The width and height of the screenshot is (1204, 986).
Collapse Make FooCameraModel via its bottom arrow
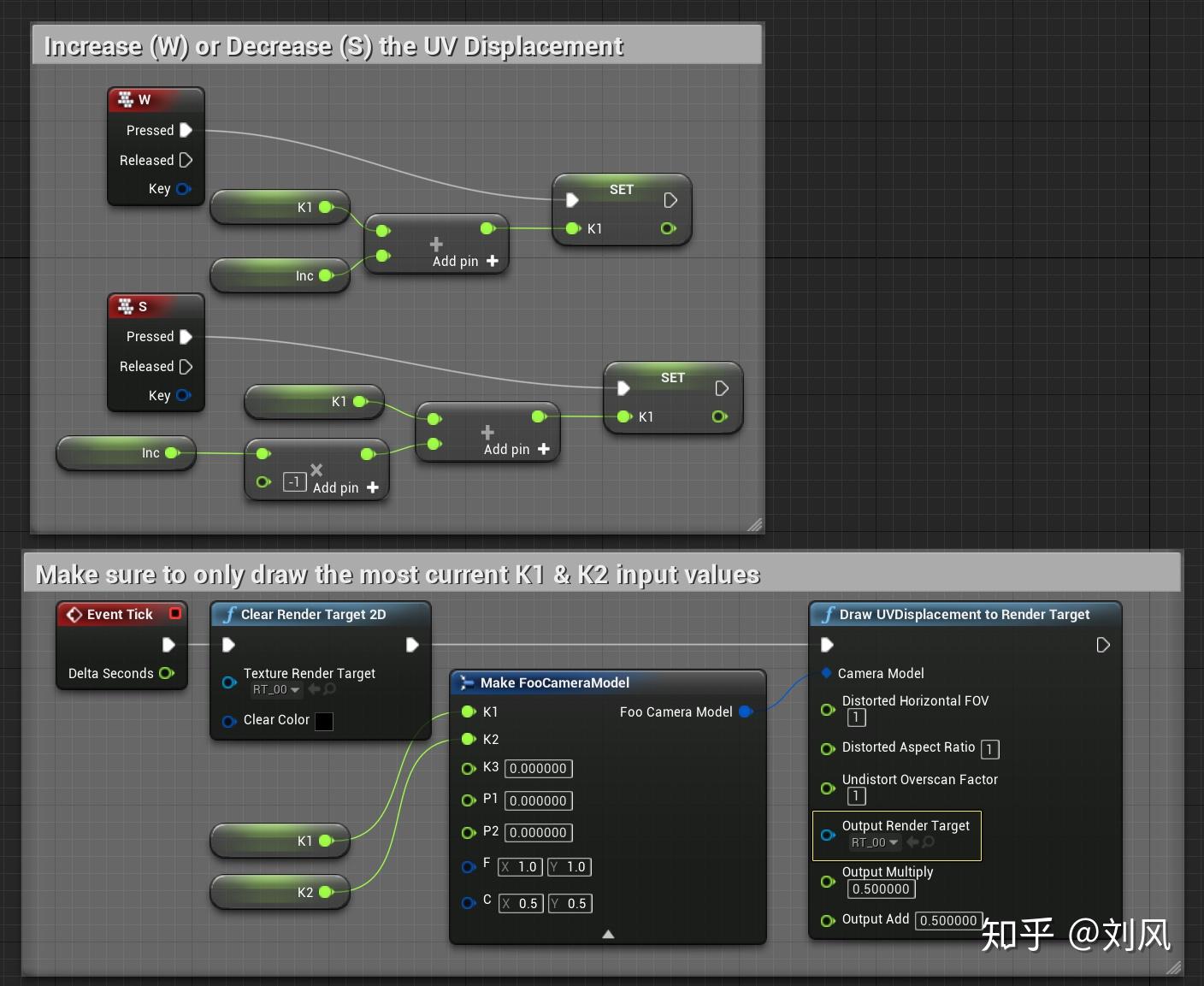608,934
